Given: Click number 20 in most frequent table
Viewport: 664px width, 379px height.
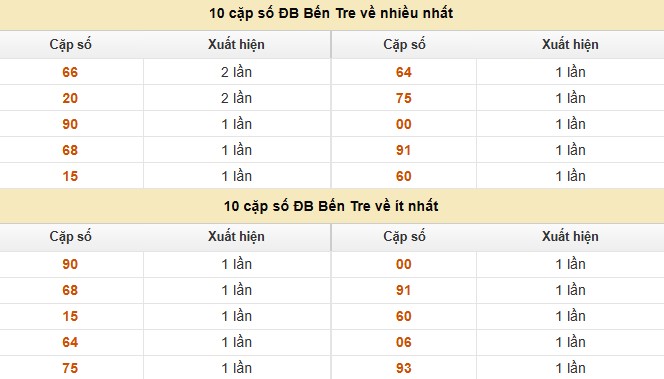Looking at the screenshot, I should tap(70, 98).
